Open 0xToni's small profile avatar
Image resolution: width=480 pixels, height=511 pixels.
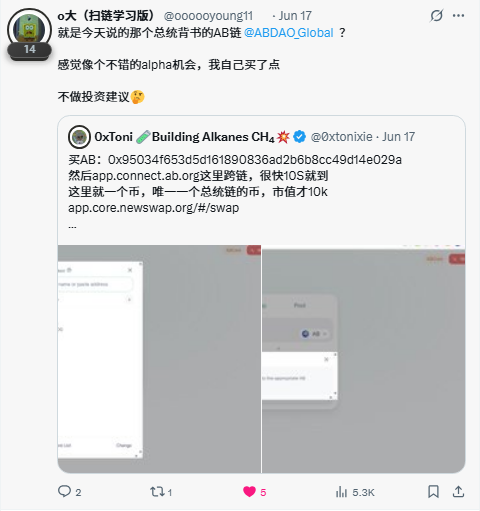click(79, 137)
